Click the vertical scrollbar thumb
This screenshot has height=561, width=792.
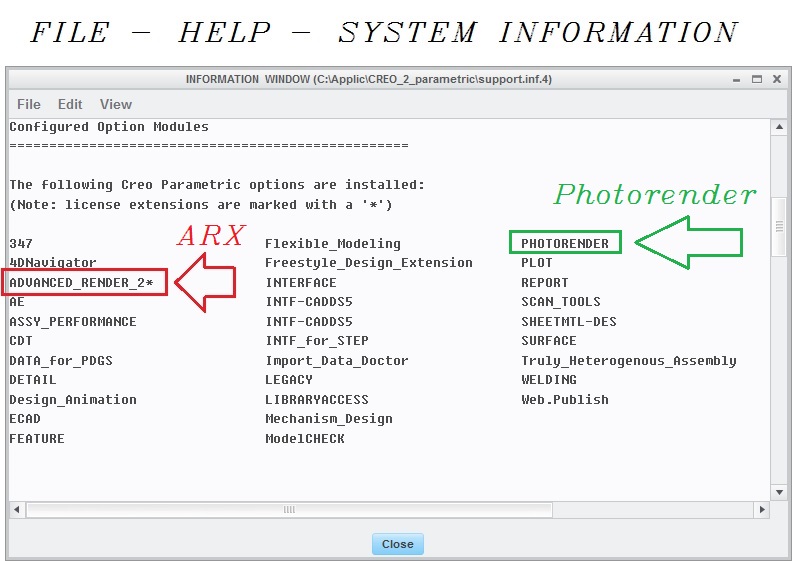(779, 228)
